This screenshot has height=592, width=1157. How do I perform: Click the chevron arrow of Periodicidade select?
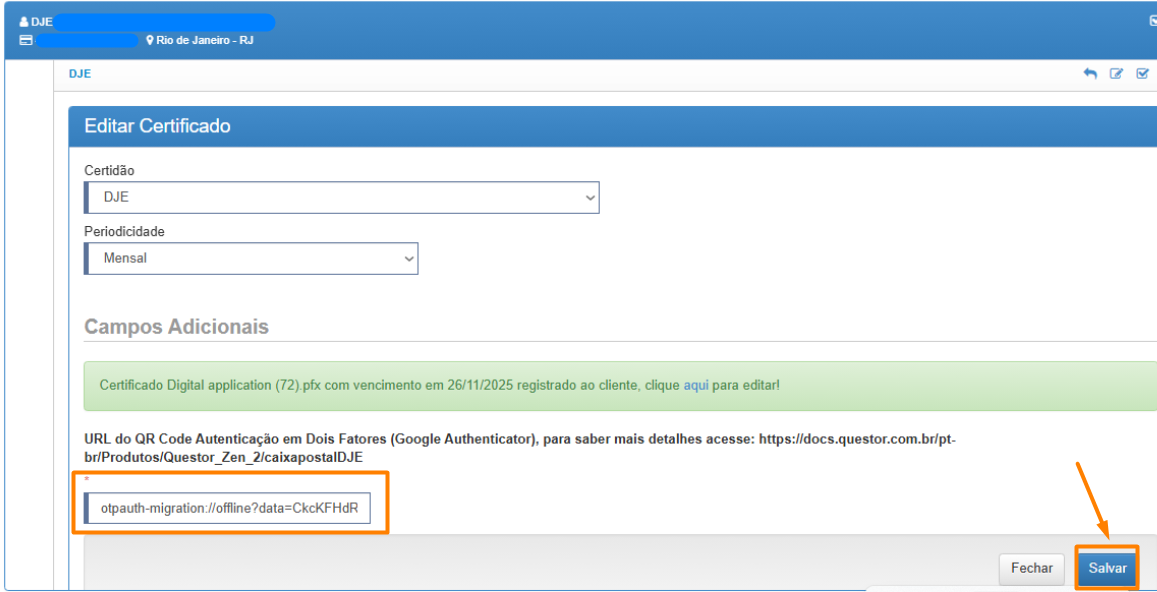click(408, 258)
